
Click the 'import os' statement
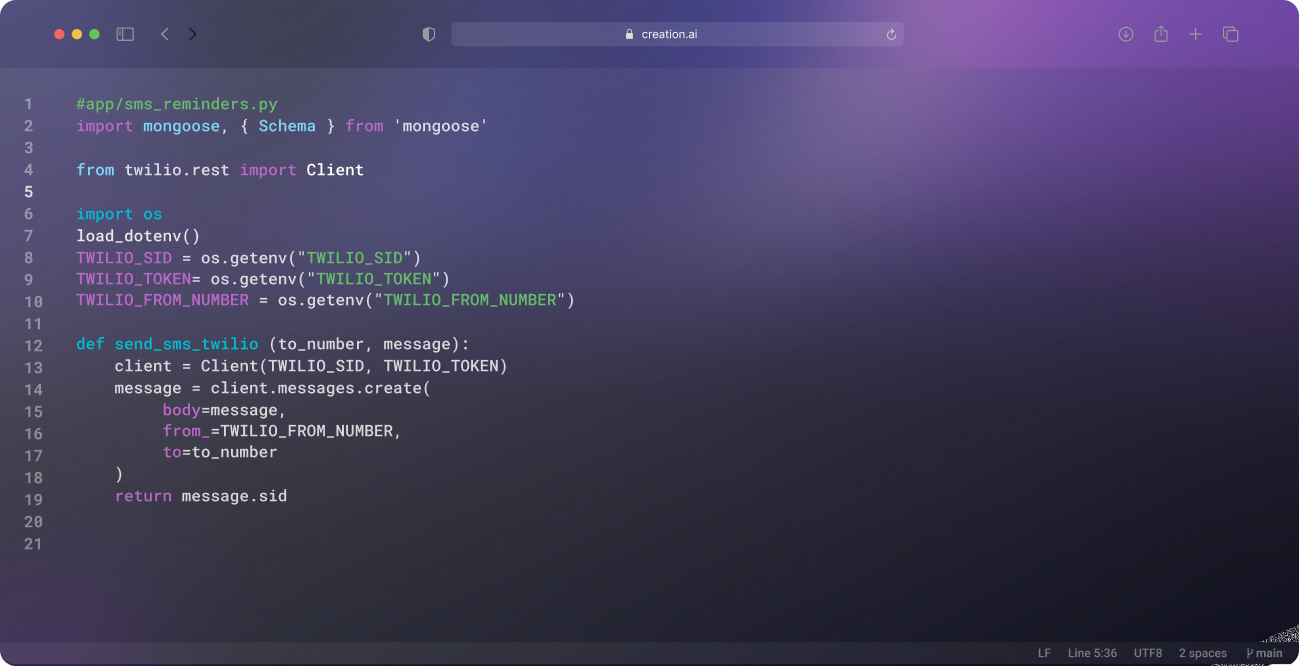click(119, 214)
